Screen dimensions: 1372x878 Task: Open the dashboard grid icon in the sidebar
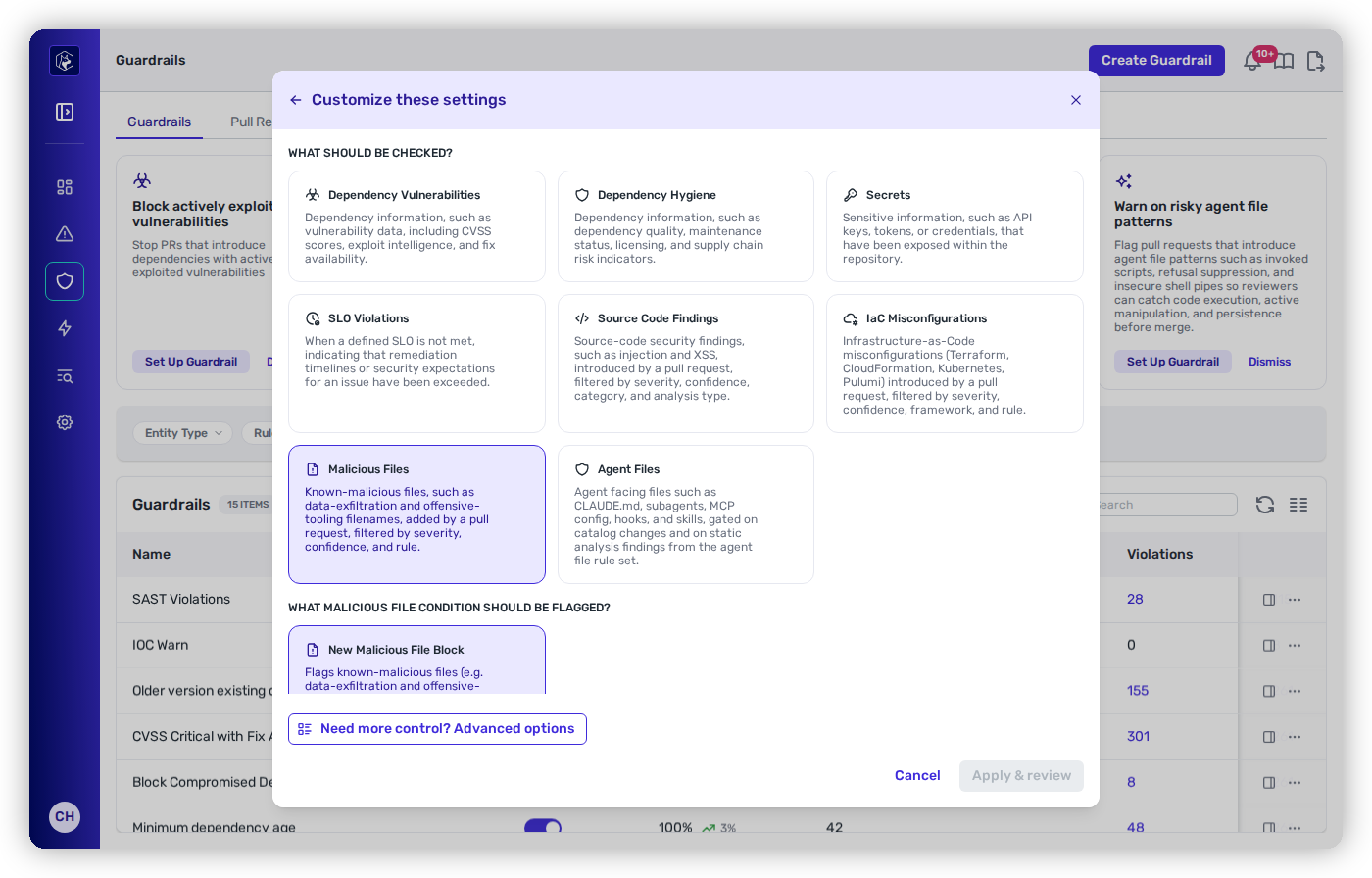[x=65, y=187]
